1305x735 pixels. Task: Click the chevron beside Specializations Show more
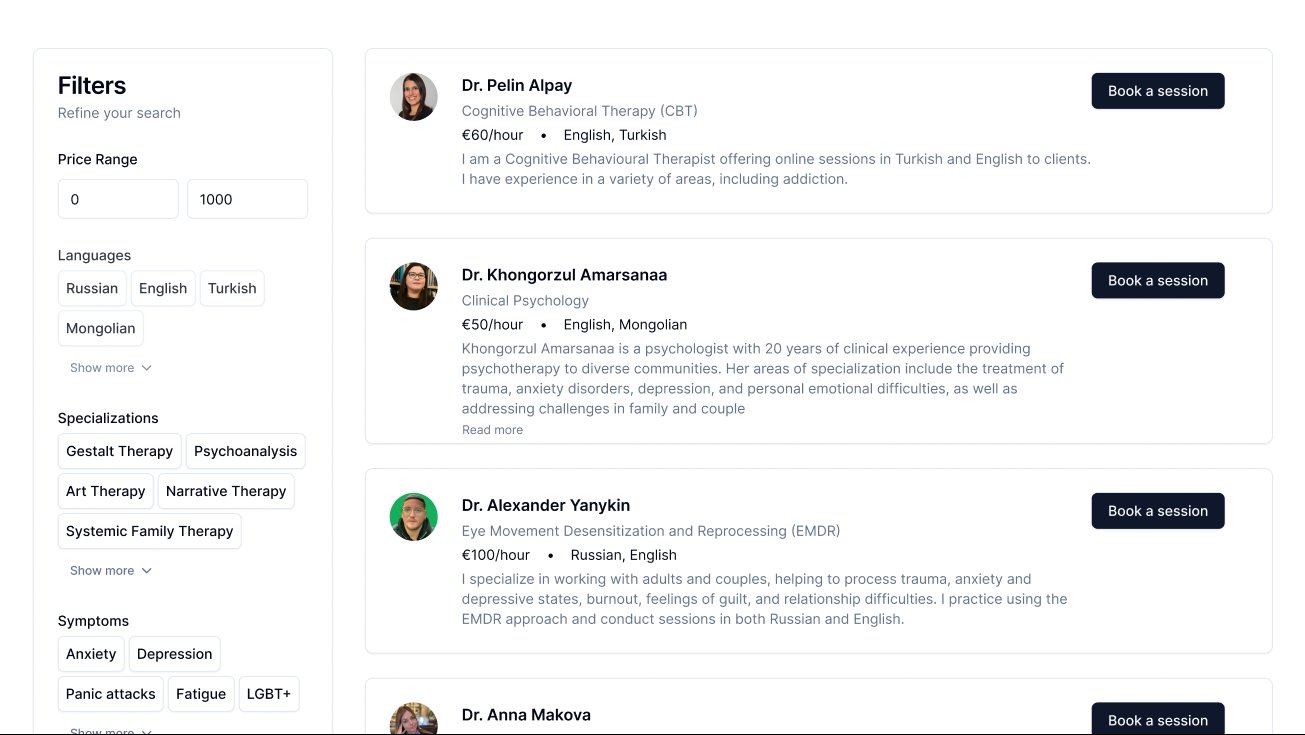[x=147, y=571]
